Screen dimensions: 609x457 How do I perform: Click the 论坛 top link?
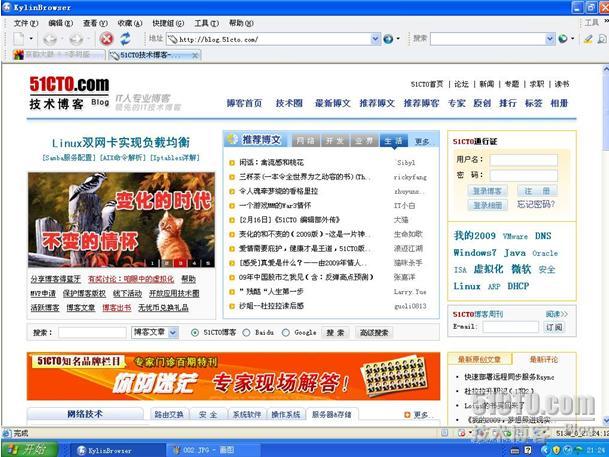[x=461, y=84]
